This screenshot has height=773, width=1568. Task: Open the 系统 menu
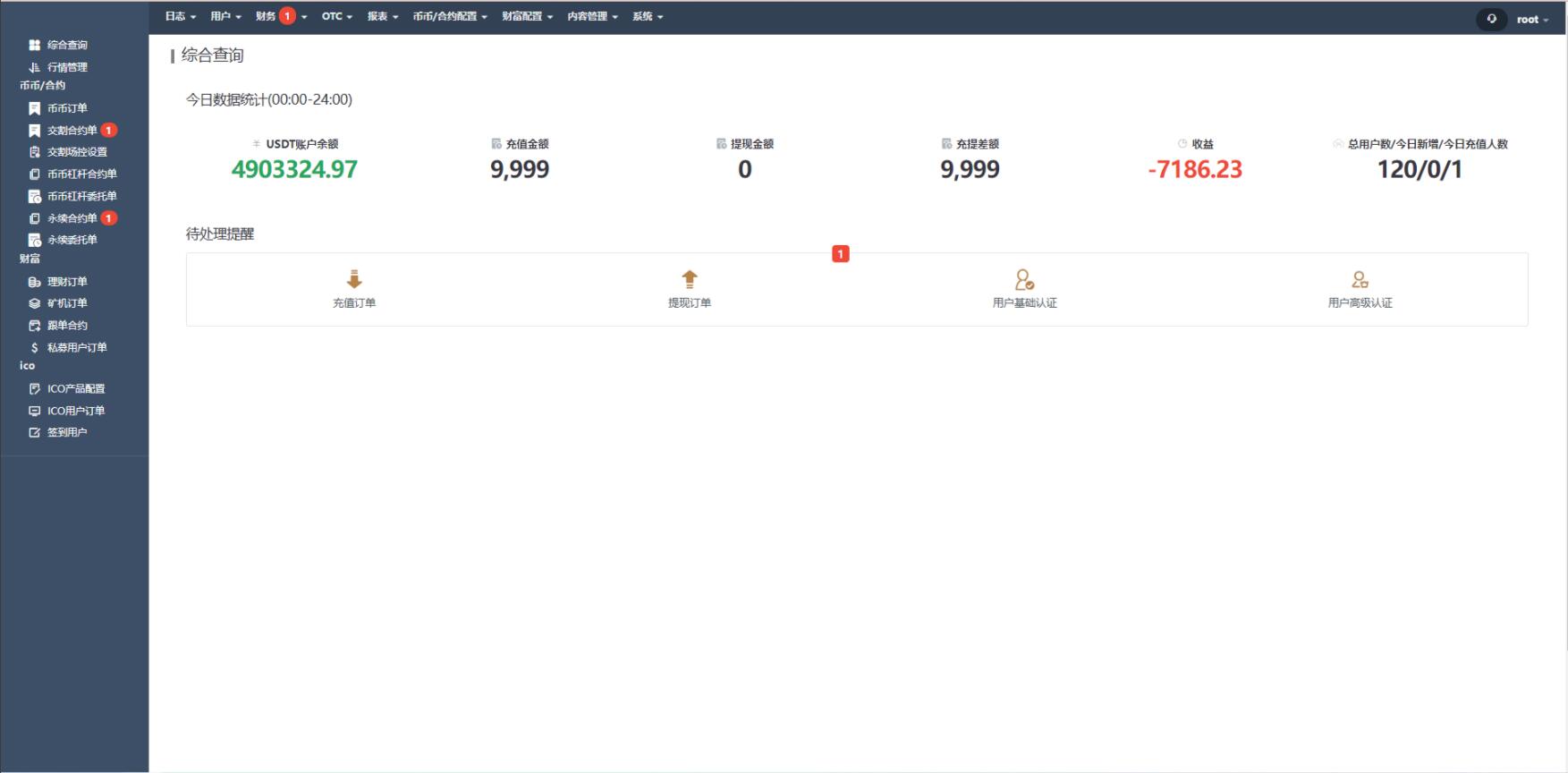648,16
